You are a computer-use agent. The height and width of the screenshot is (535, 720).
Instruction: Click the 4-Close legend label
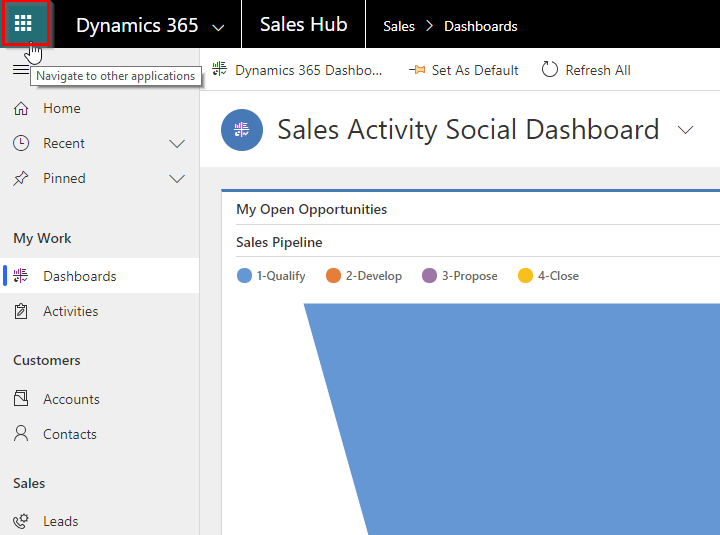558,276
